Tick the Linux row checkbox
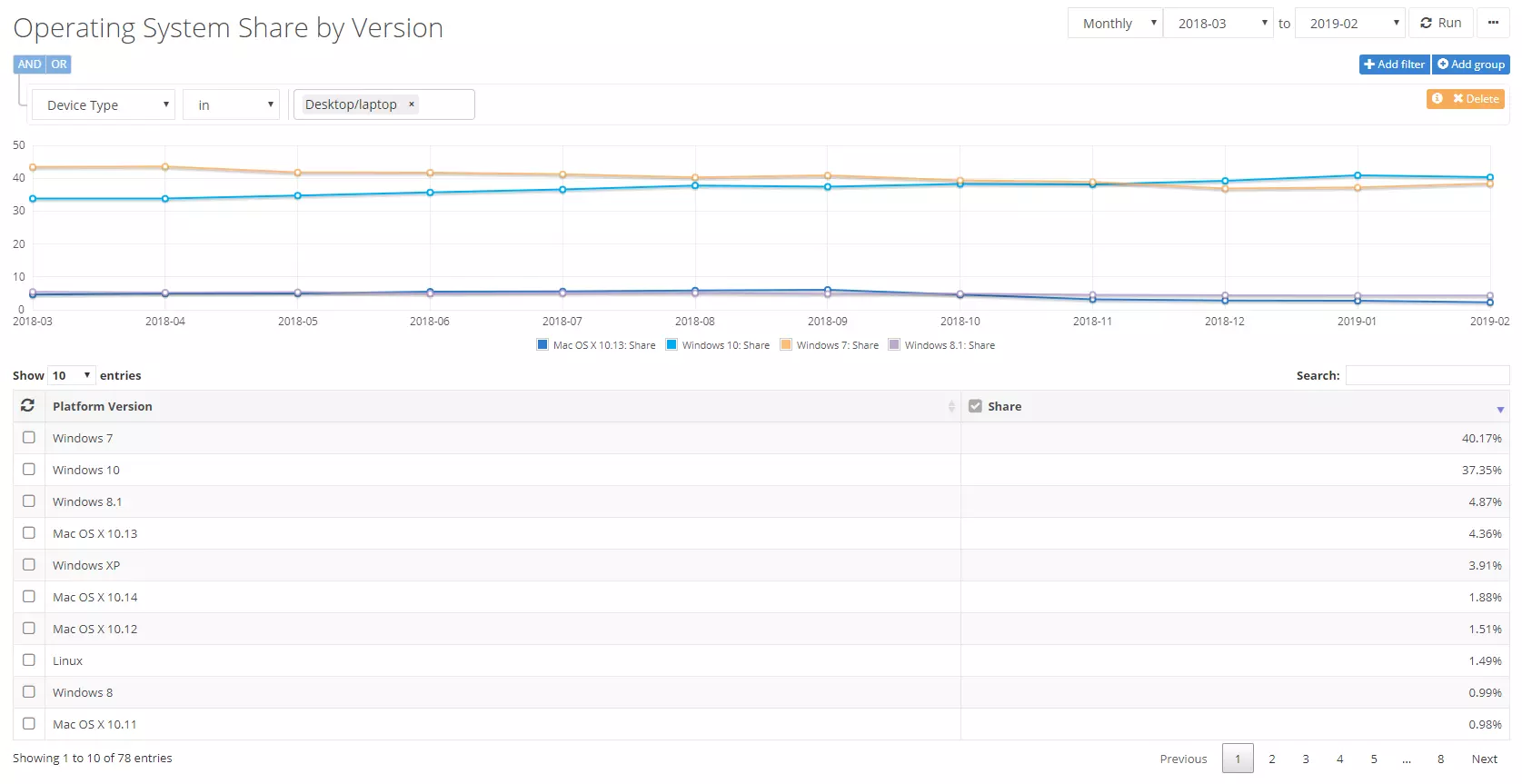 pyautogui.click(x=29, y=660)
